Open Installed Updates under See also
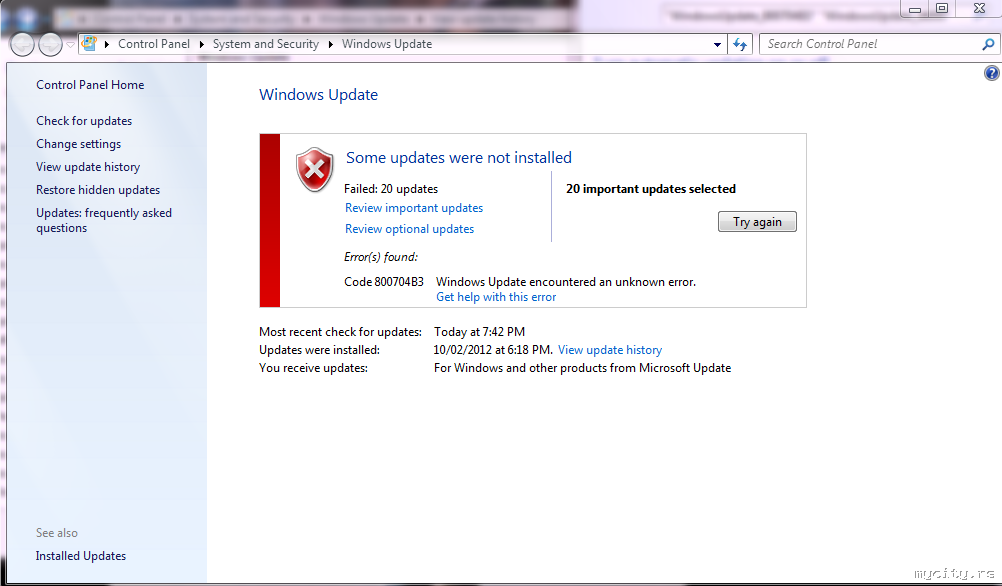The height and width of the screenshot is (586, 1002). pyautogui.click(x=81, y=556)
